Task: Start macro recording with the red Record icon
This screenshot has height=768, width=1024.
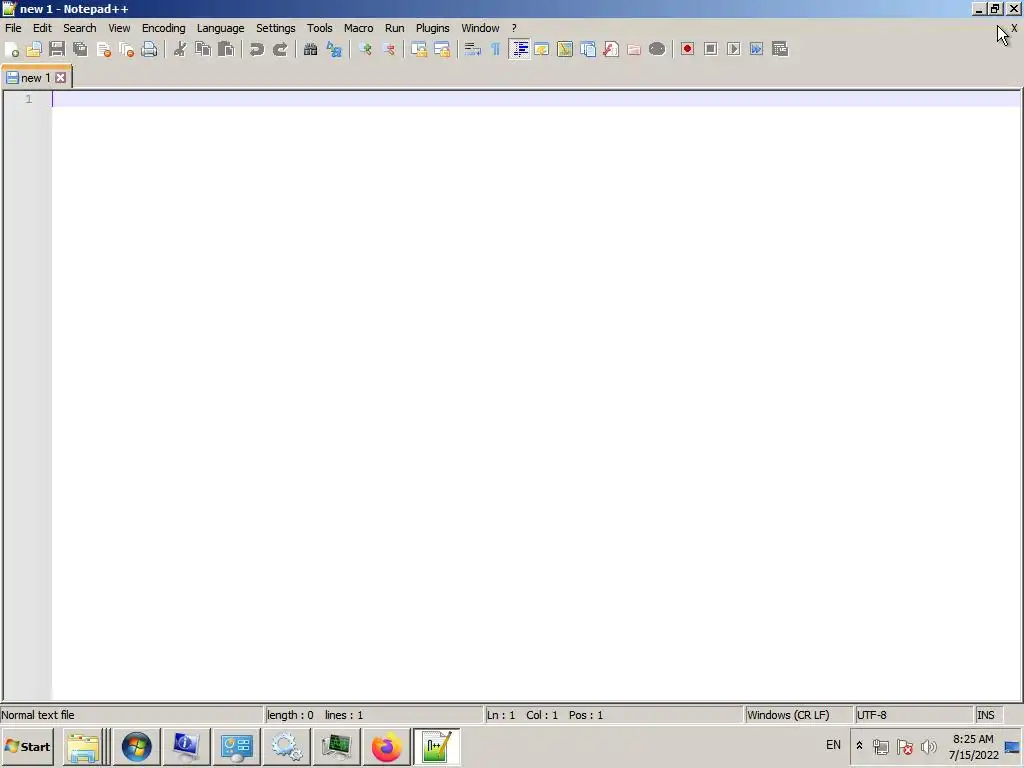Action: click(687, 50)
